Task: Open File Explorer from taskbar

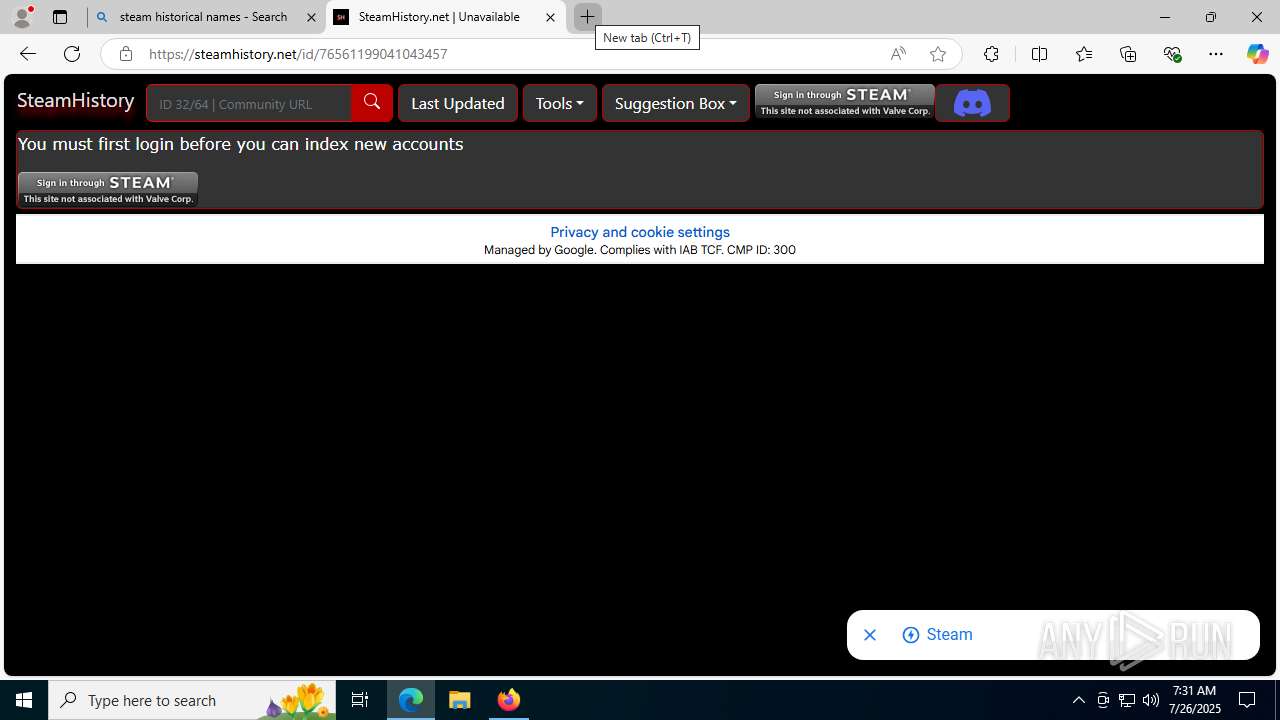Action: point(460,700)
